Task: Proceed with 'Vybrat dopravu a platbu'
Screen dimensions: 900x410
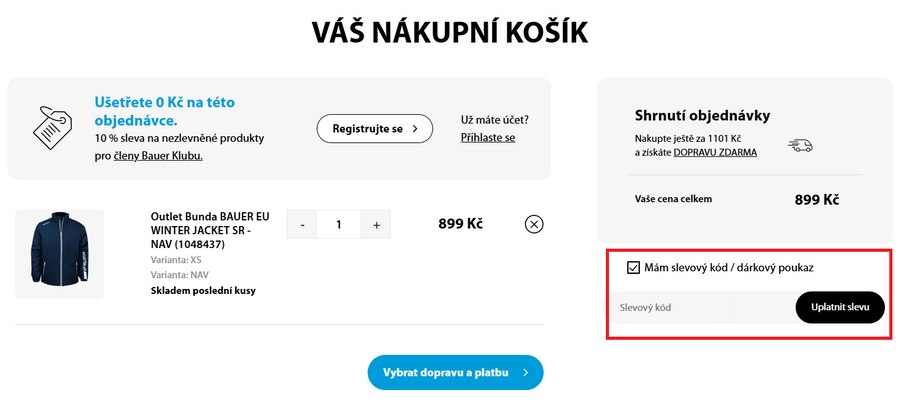Action: click(x=455, y=372)
